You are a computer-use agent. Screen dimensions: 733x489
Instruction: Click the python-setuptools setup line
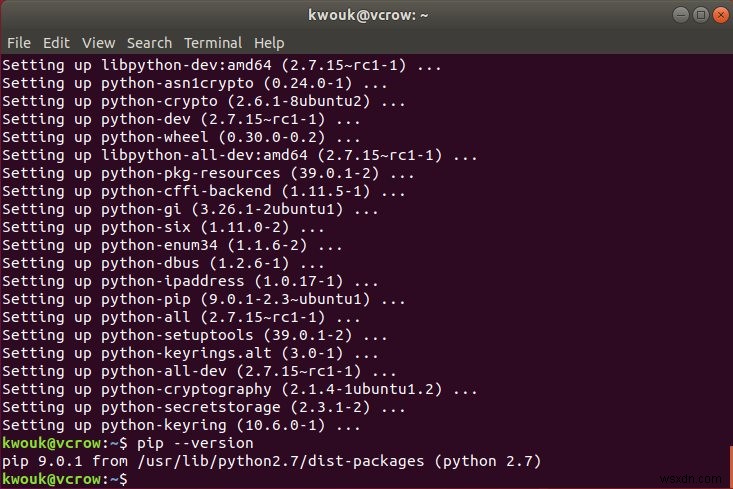click(x=191, y=335)
